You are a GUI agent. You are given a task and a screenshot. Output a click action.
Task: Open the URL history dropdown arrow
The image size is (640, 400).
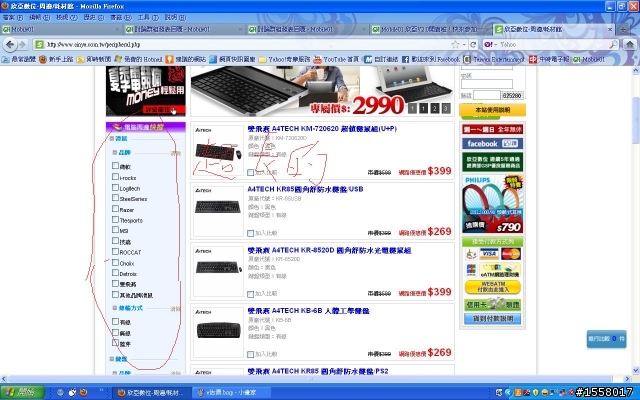point(464,44)
